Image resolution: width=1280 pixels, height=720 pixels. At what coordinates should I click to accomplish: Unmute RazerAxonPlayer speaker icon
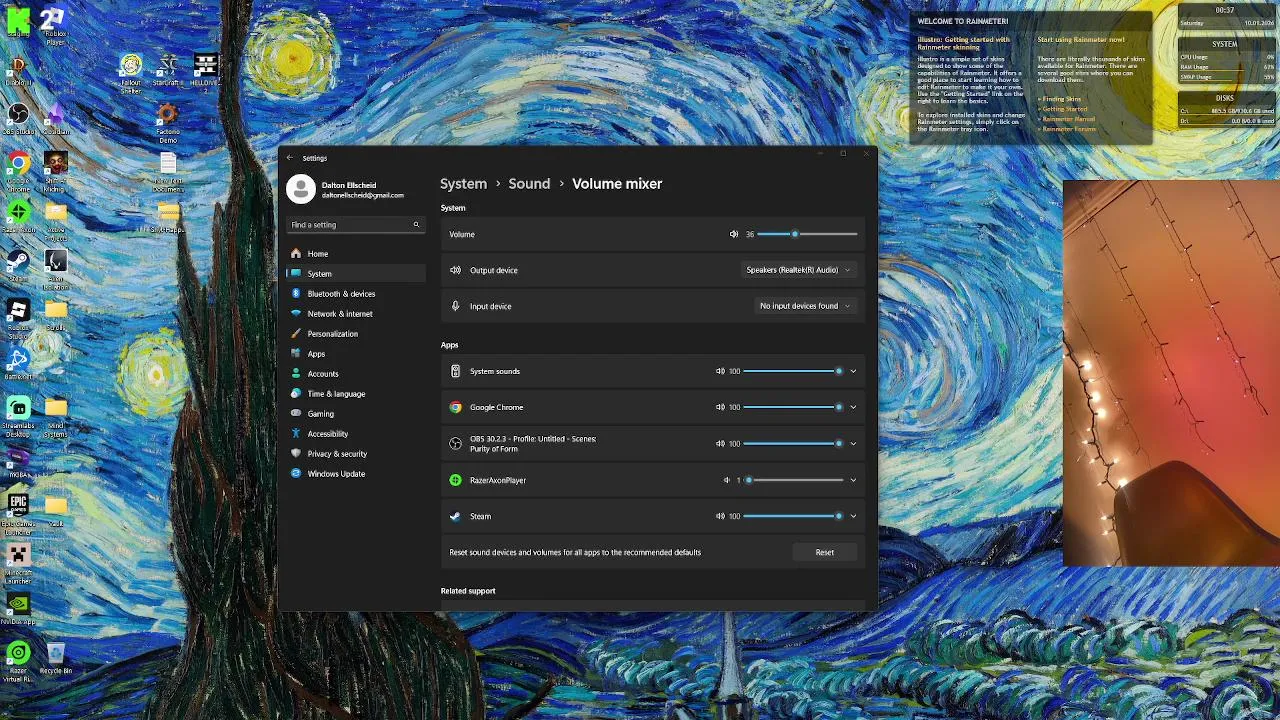click(x=727, y=480)
